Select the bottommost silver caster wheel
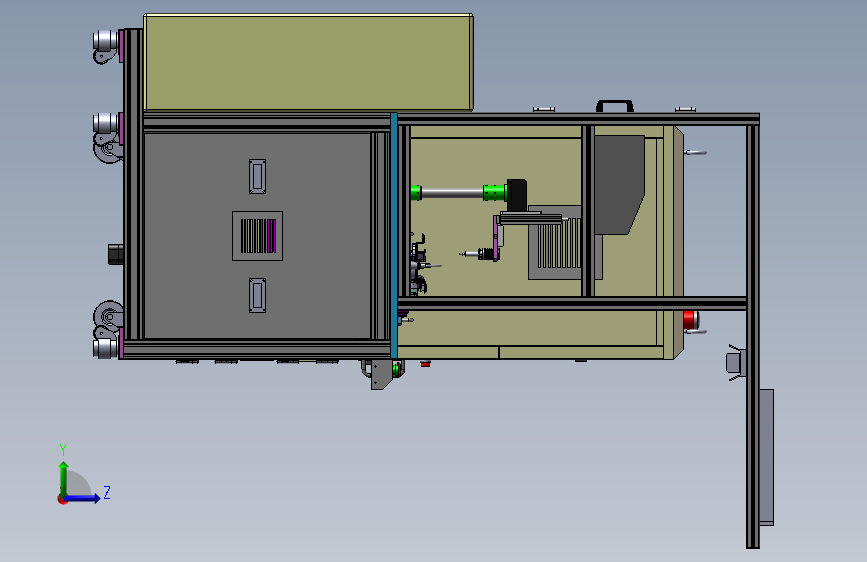This screenshot has height=562, width=867. coord(105,349)
